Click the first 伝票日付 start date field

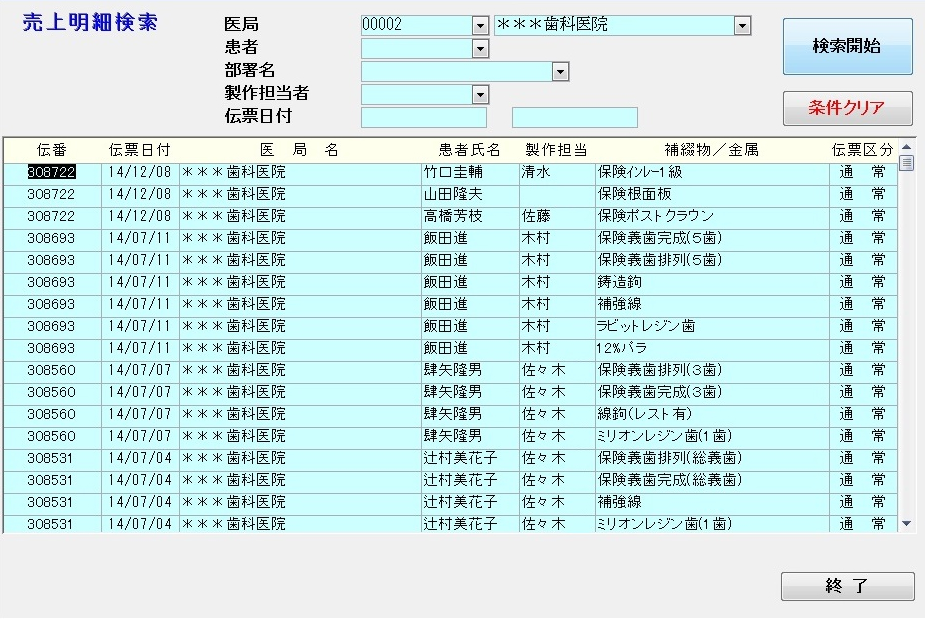(423, 118)
